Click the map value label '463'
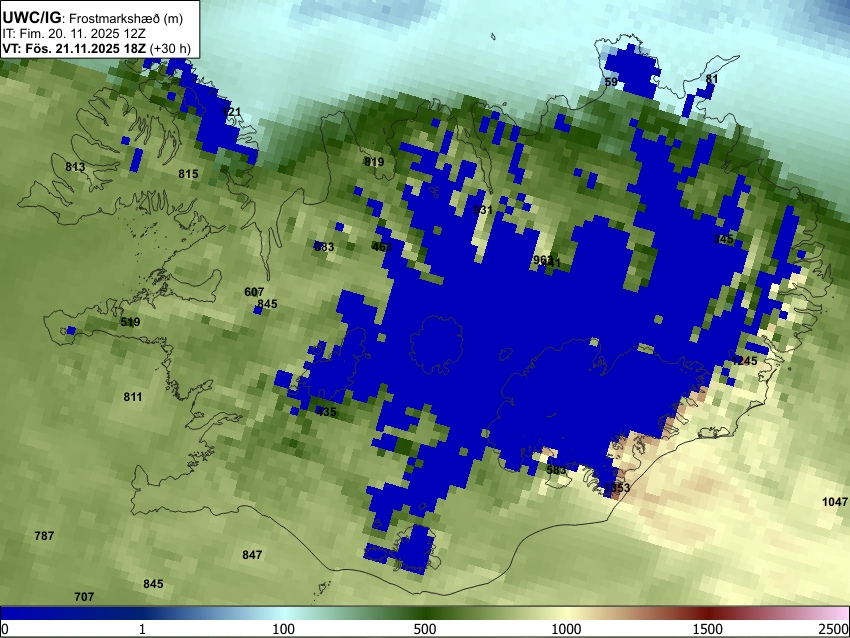The height and width of the screenshot is (638, 850). click(382, 247)
